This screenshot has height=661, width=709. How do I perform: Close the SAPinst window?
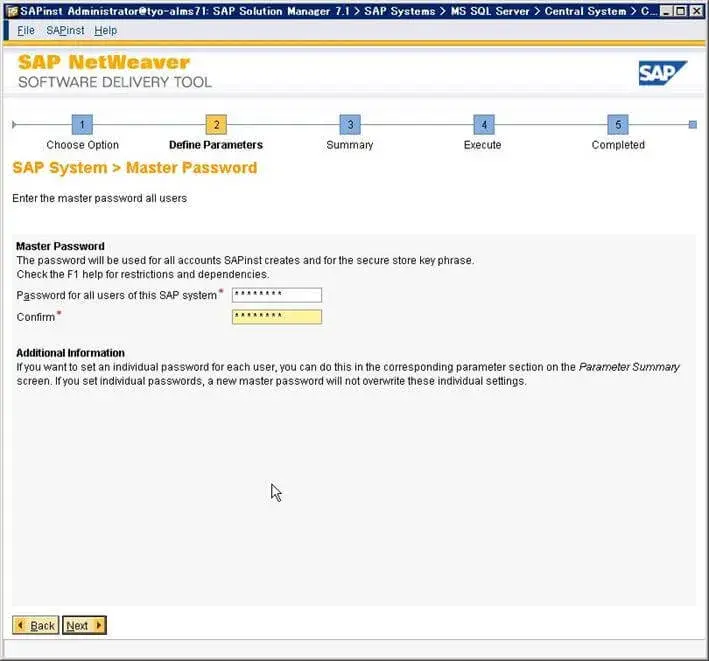point(697,11)
